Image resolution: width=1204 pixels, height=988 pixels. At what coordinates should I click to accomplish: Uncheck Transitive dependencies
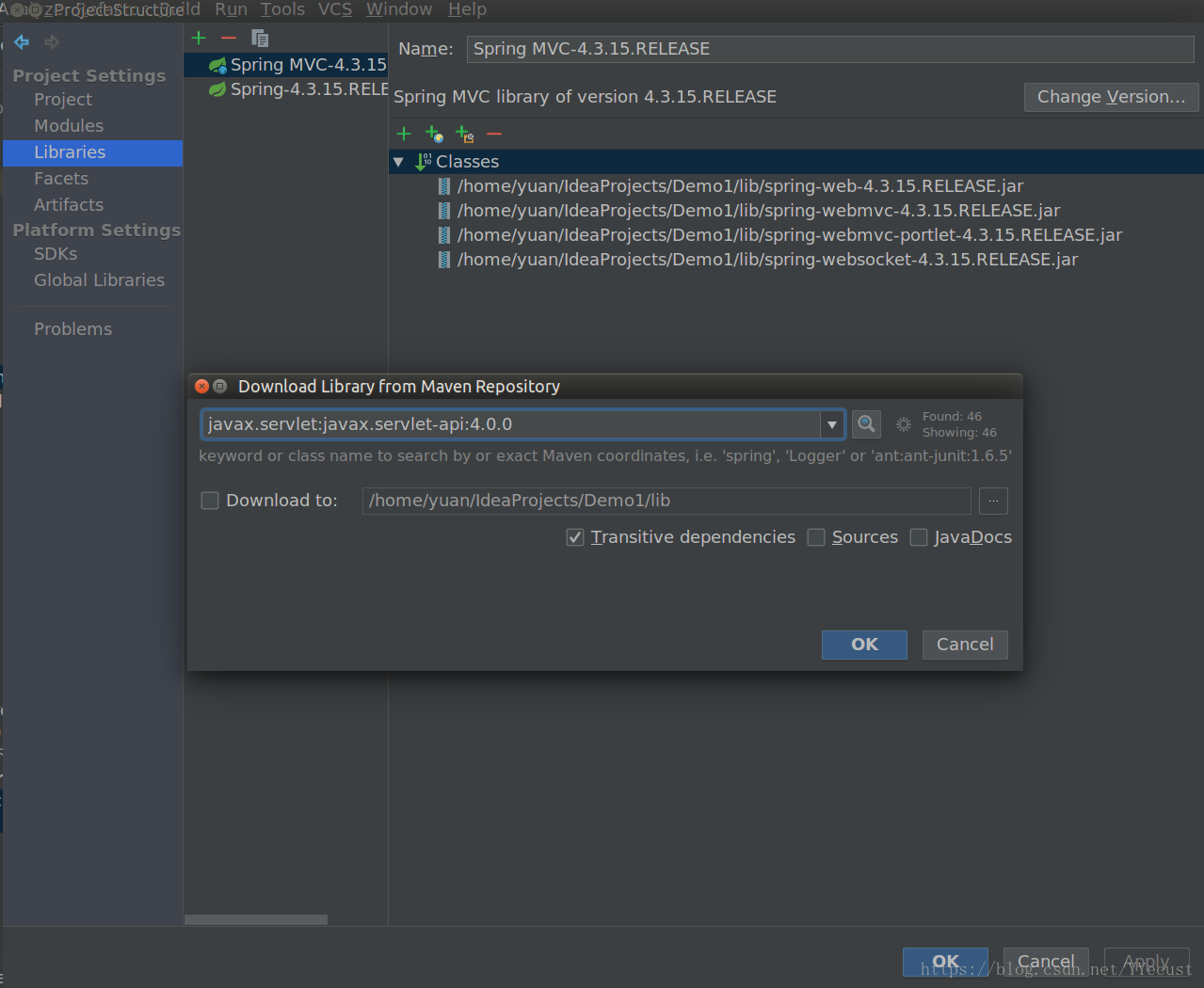pos(575,537)
